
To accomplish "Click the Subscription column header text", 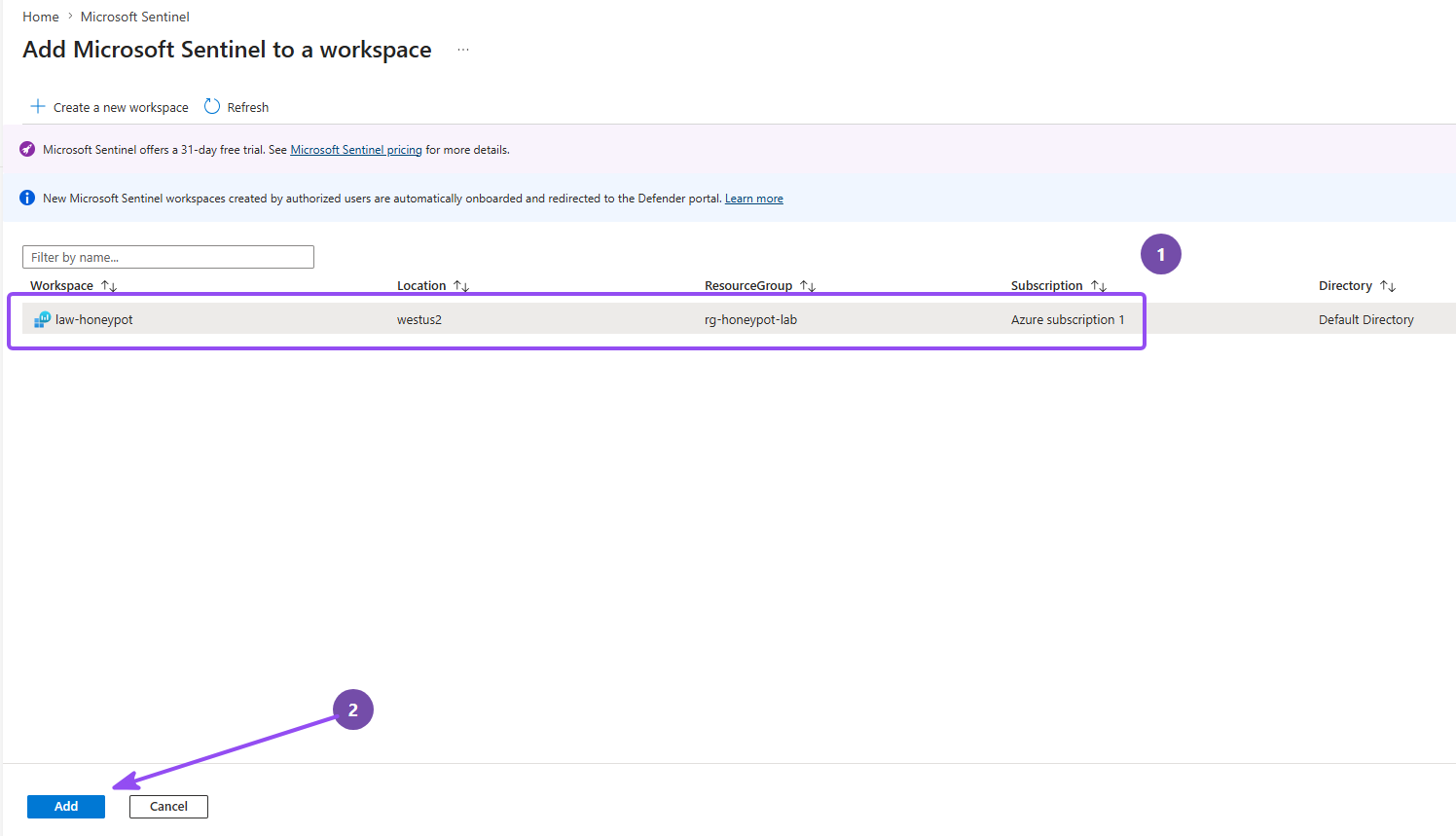I will [1047, 286].
